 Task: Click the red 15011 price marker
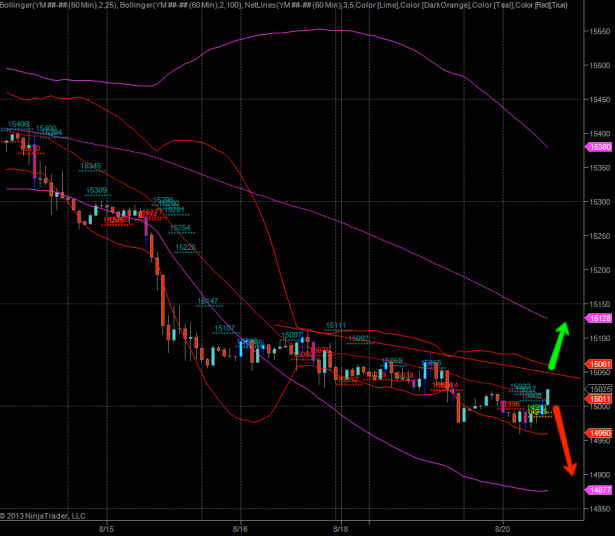(x=600, y=398)
